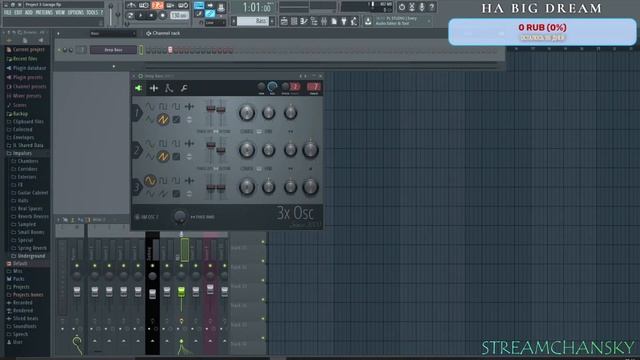Toggle the Deep Bass channel mute LED

[x=60, y=50]
